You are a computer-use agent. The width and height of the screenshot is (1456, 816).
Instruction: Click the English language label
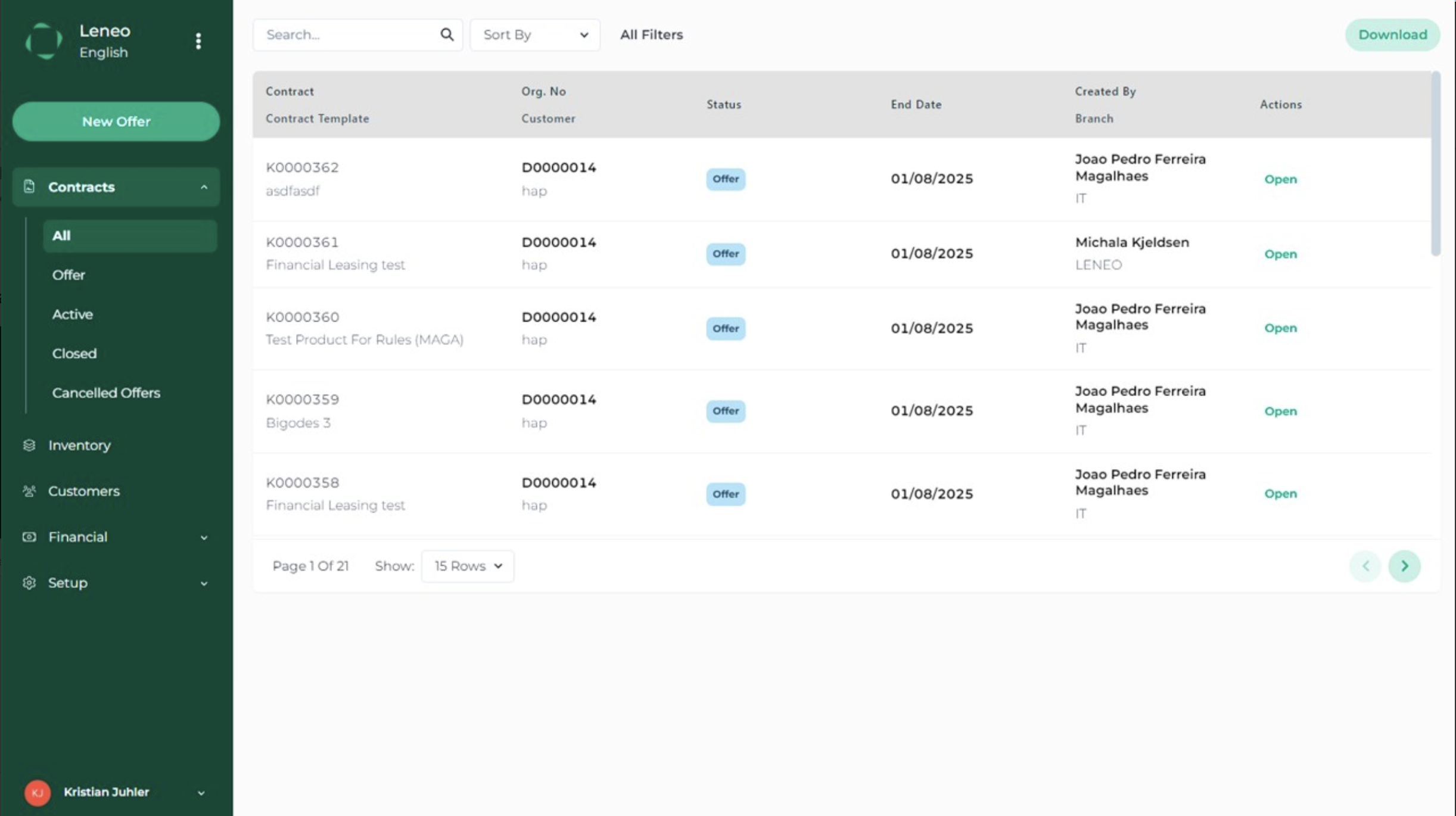click(104, 52)
